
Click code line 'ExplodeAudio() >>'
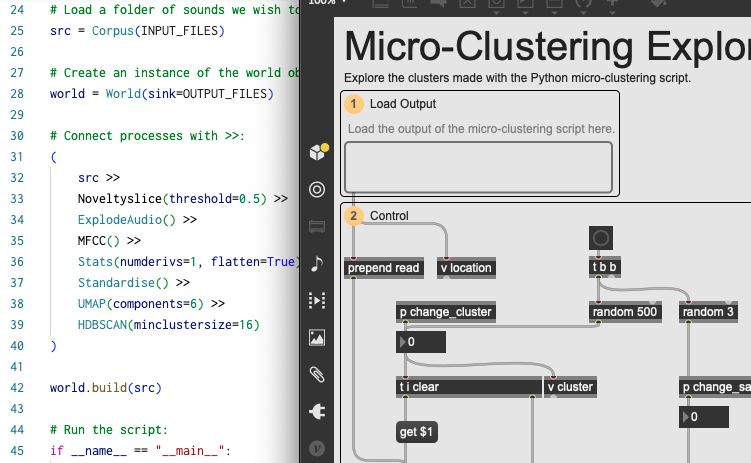(x=137, y=220)
